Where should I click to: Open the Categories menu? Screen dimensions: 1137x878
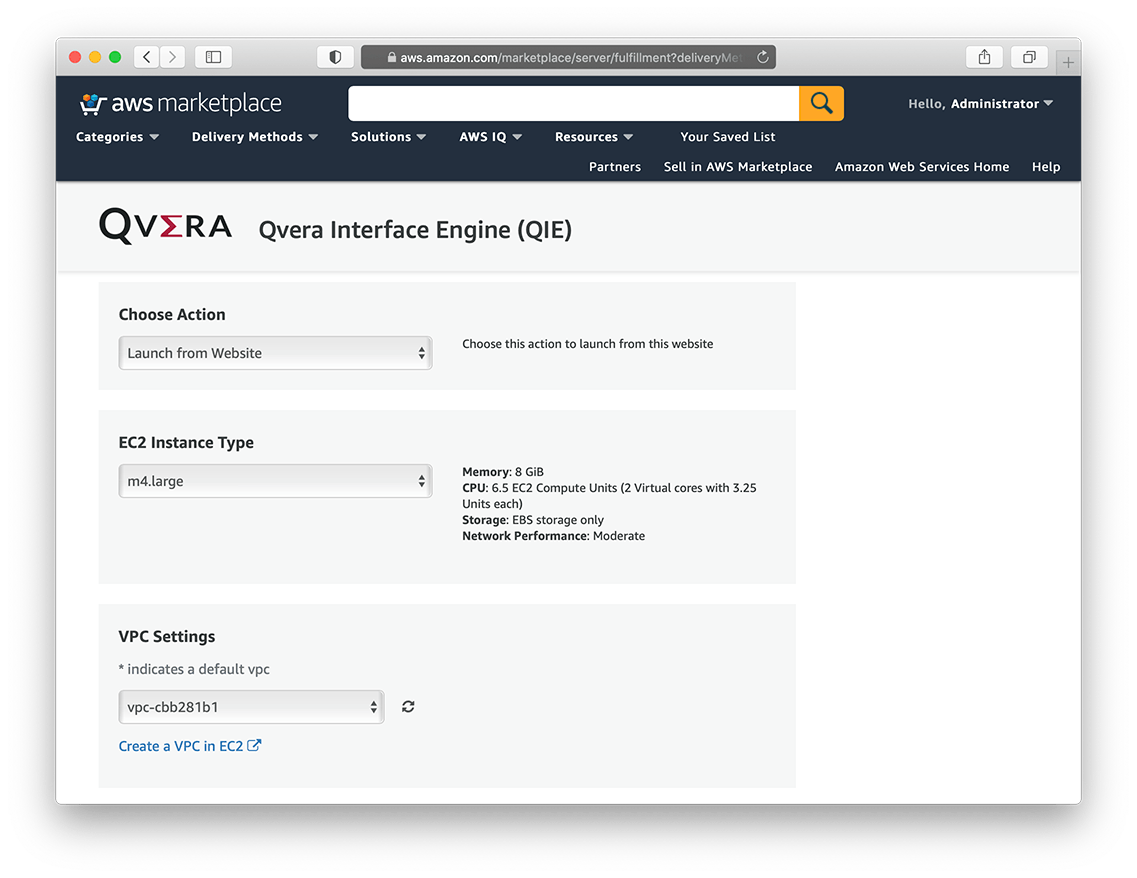pos(117,136)
